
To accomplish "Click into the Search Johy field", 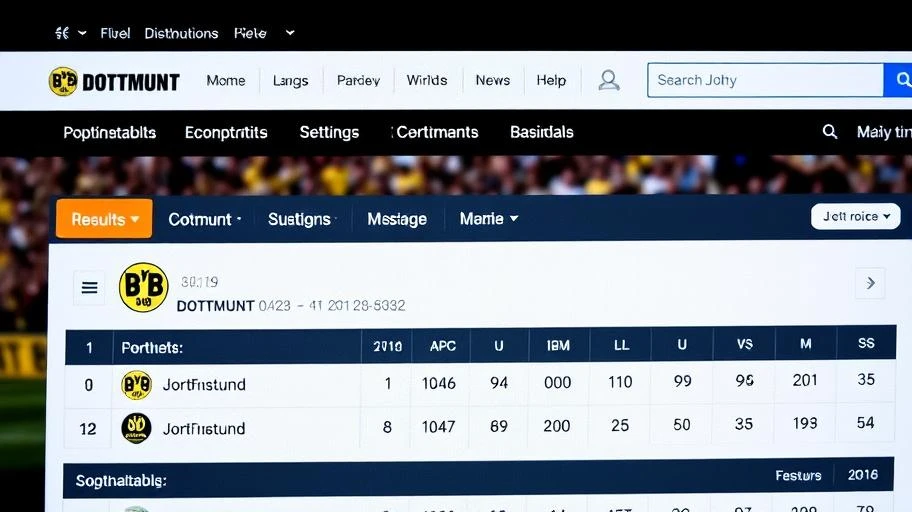I will click(x=764, y=81).
